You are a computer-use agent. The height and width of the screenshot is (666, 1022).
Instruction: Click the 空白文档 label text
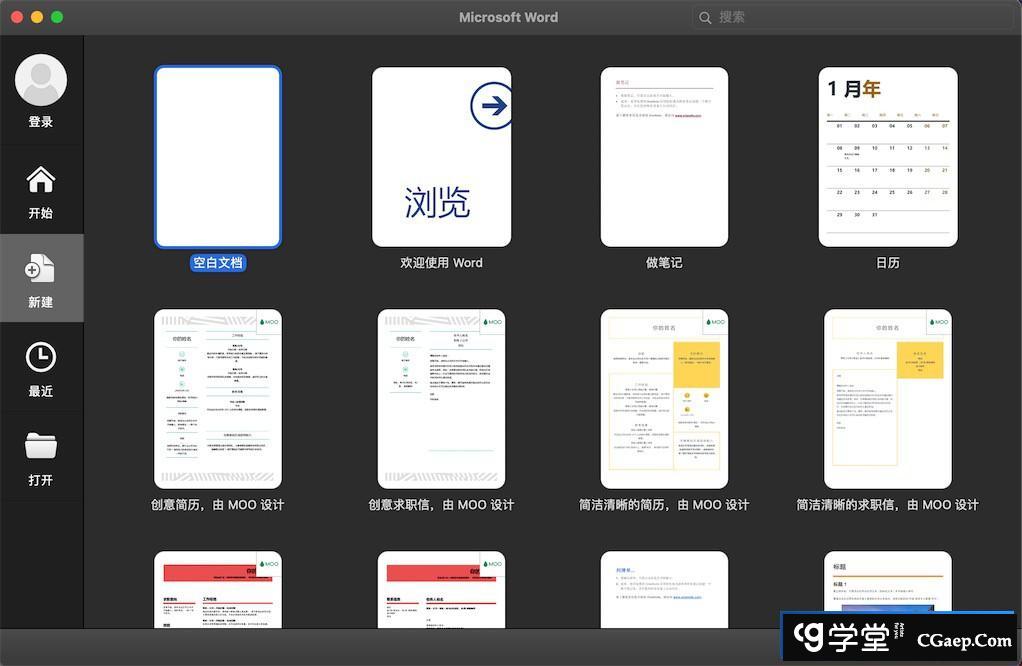218,263
